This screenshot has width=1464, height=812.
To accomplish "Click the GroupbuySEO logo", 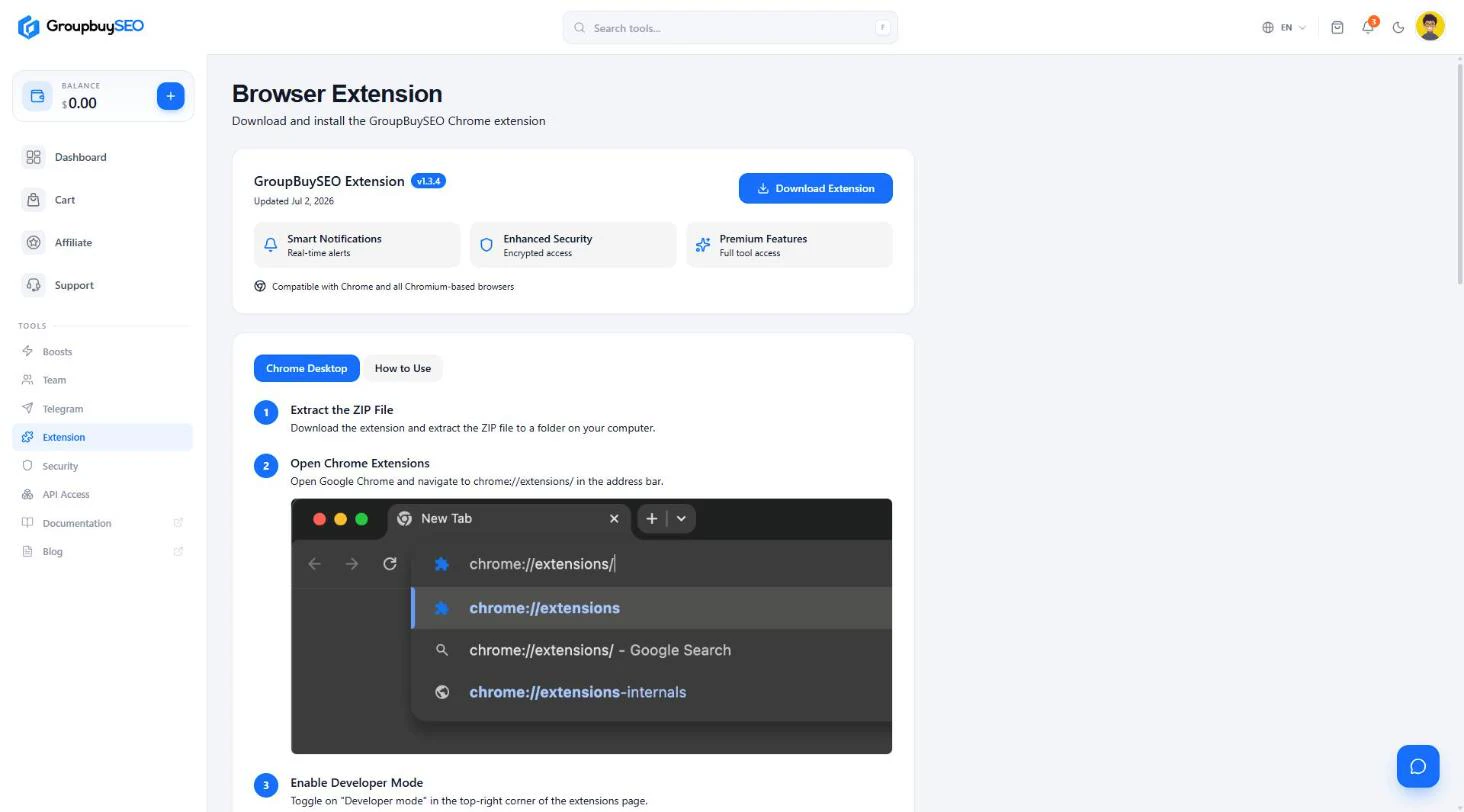I will coord(81,27).
